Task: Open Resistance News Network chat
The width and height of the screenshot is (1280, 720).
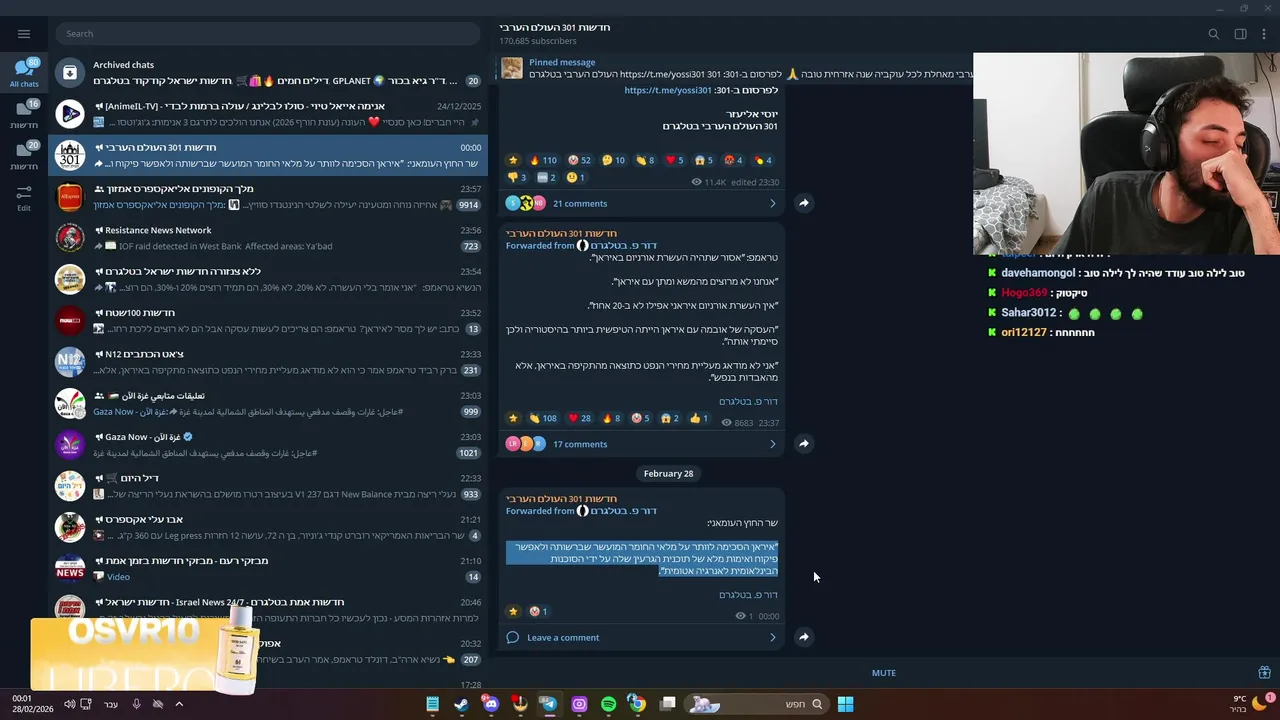Action: [x=268, y=238]
